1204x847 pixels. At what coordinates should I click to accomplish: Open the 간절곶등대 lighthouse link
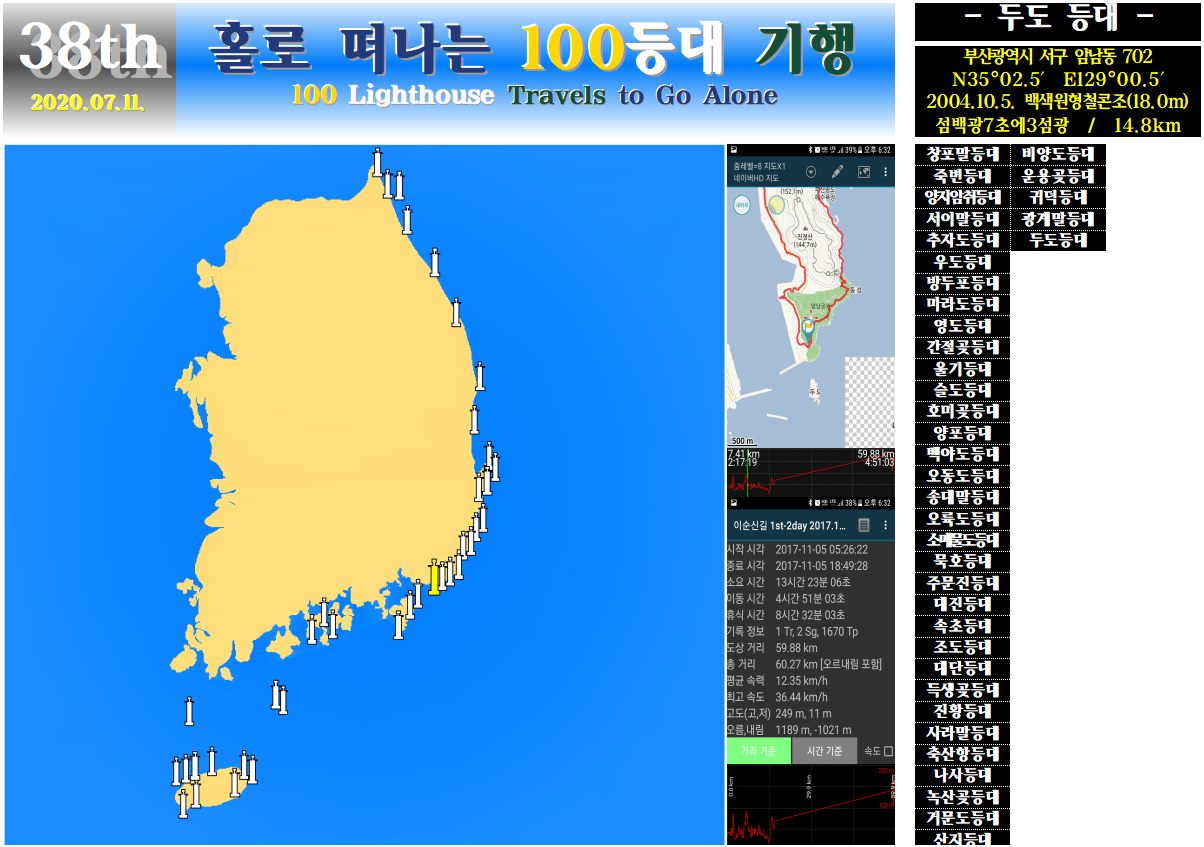pyautogui.click(x=962, y=347)
